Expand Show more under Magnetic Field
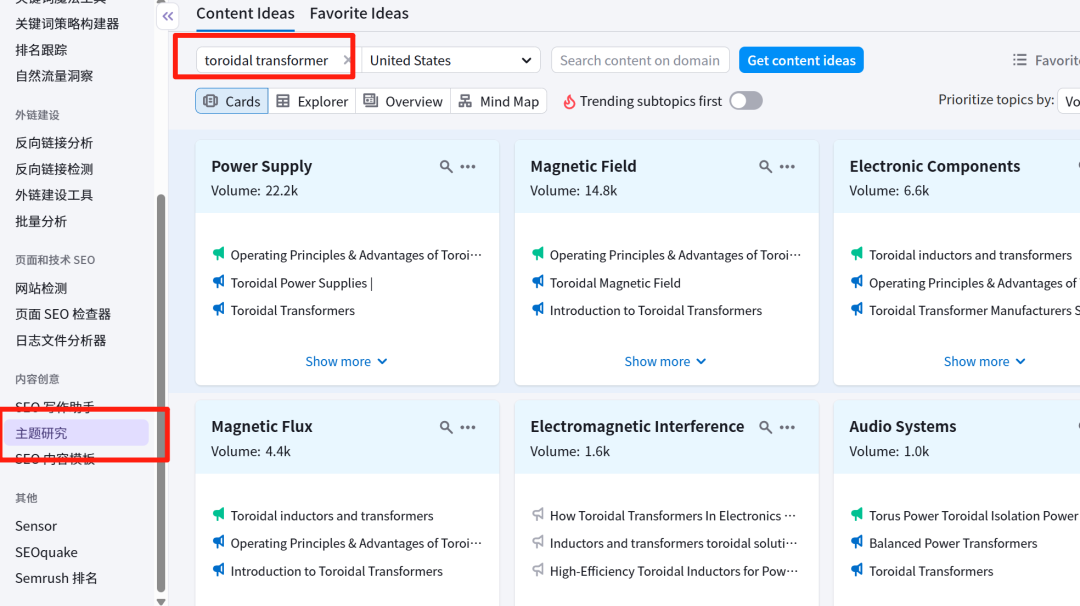Image resolution: width=1080 pixels, height=606 pixels. point(665,362)
